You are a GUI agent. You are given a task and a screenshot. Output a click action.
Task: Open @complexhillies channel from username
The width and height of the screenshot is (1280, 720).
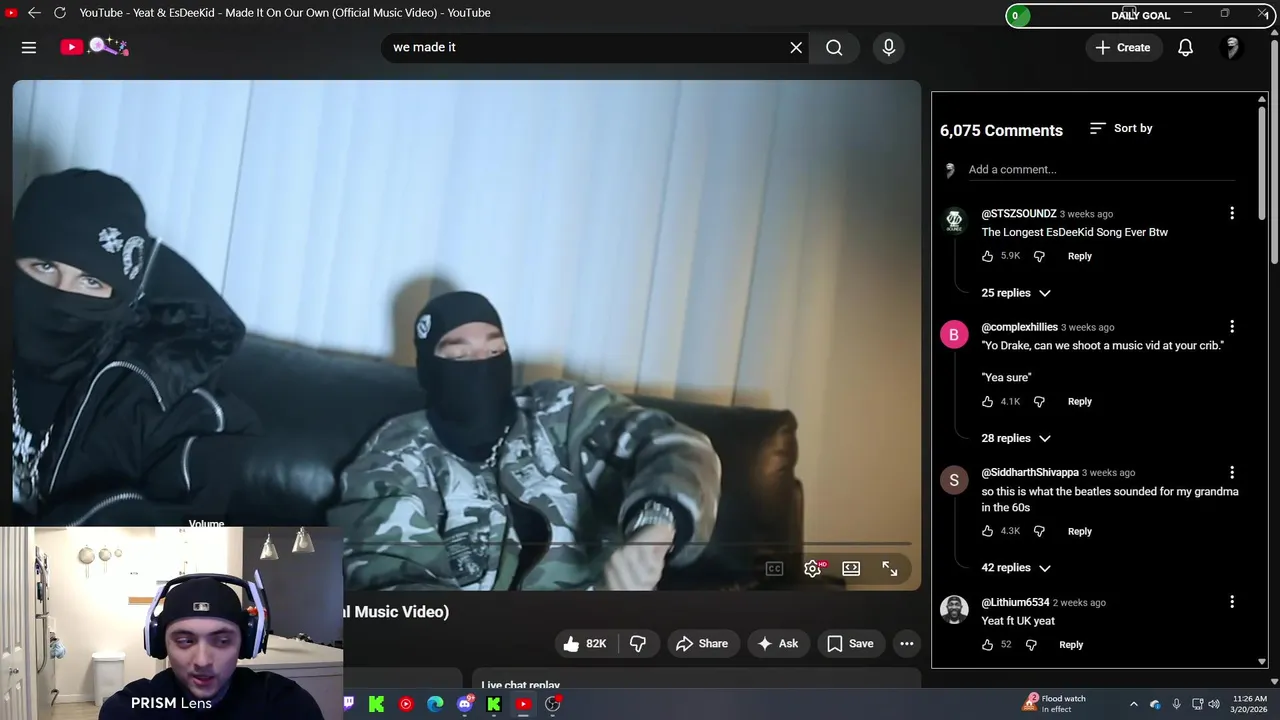(1019, 327)
